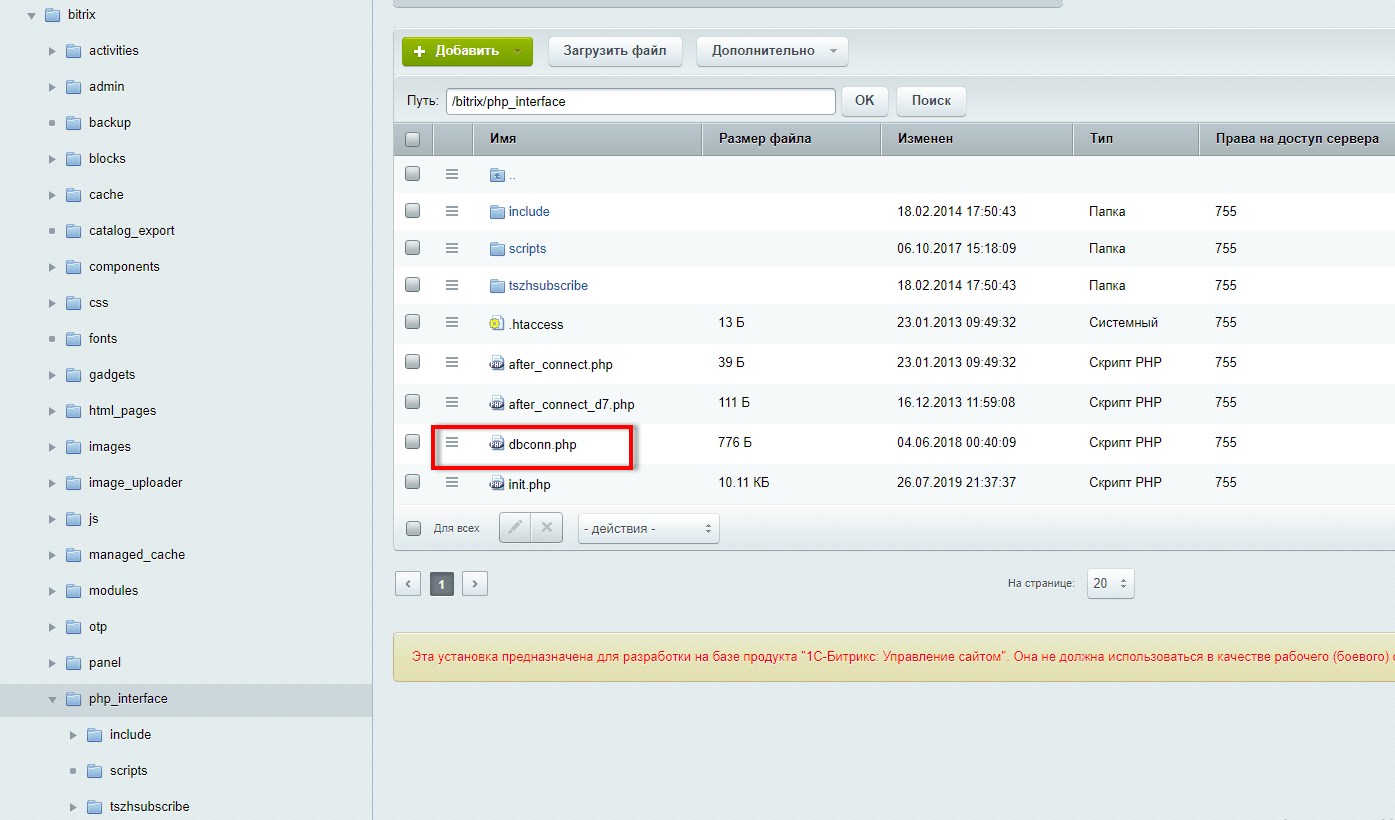Screen dimensions: 1395x820
Task: Tick the header select-all checkbox
Action: [x=412, y=139]
